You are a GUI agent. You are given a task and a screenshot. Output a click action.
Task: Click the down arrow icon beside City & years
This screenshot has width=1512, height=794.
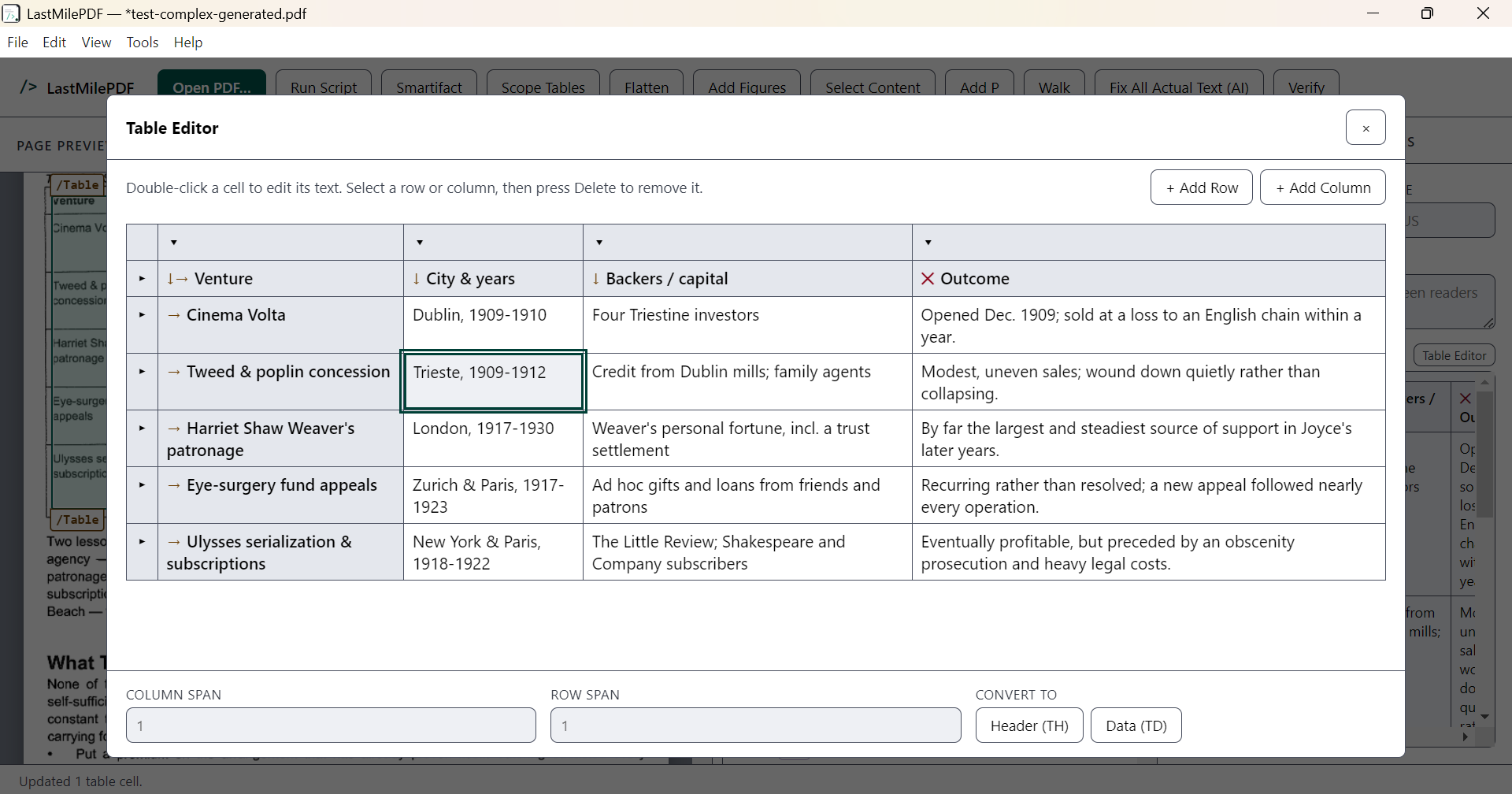[417, 279]
